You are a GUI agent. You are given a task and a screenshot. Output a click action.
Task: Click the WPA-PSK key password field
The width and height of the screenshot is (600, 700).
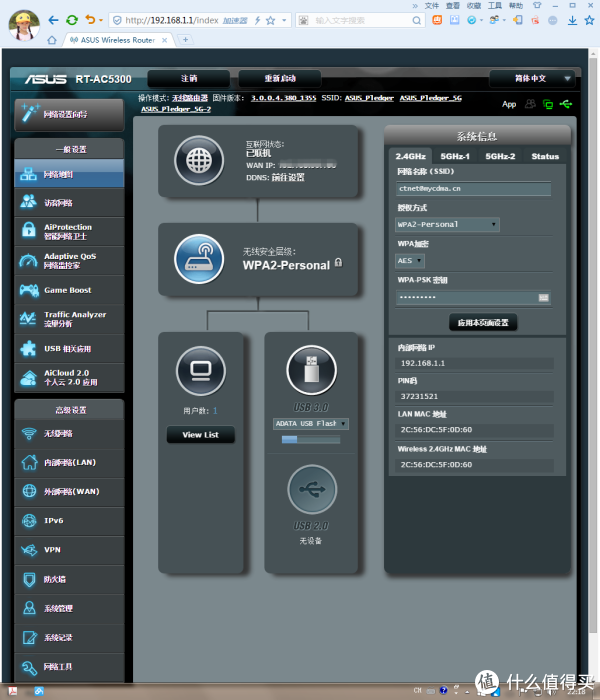click(473, 298)
